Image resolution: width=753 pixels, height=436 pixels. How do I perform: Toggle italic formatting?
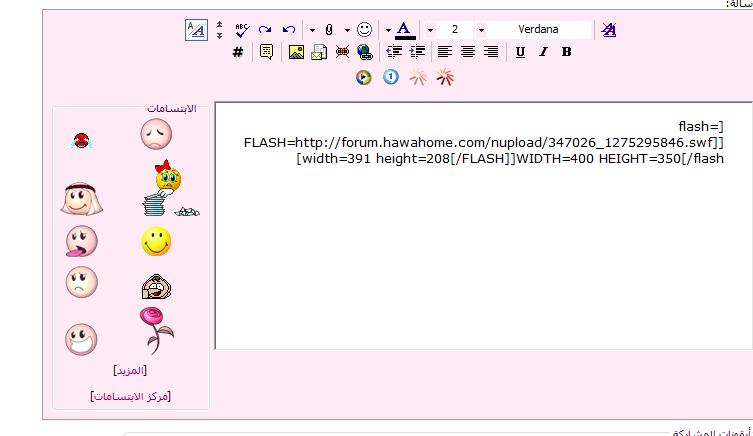pyautogui.click(x=543, y=52)
